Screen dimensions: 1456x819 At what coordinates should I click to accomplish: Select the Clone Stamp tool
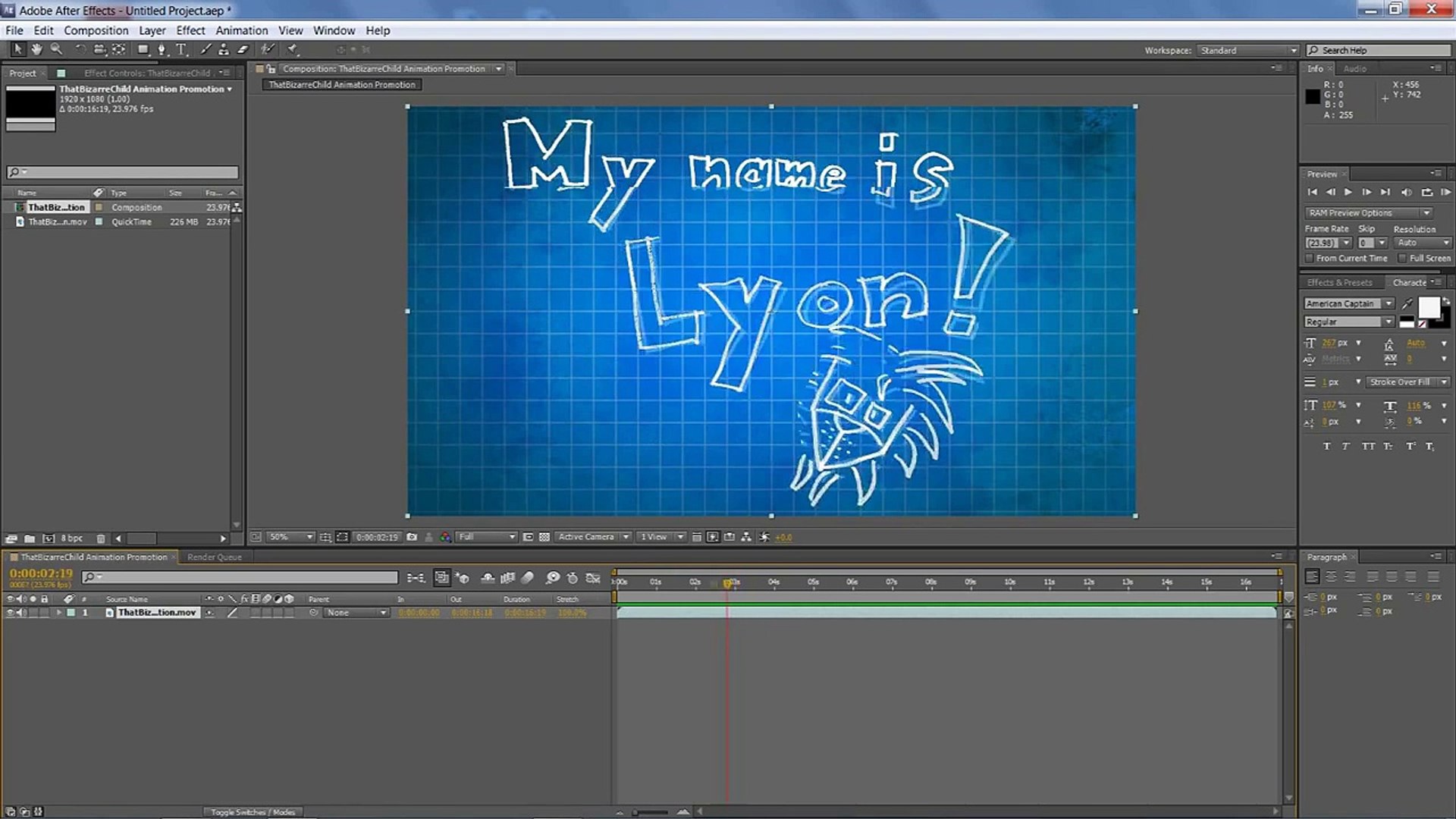[224, 50]
